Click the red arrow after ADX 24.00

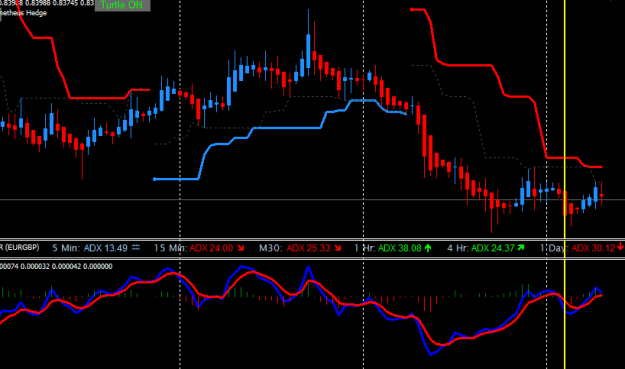point(240,248)
